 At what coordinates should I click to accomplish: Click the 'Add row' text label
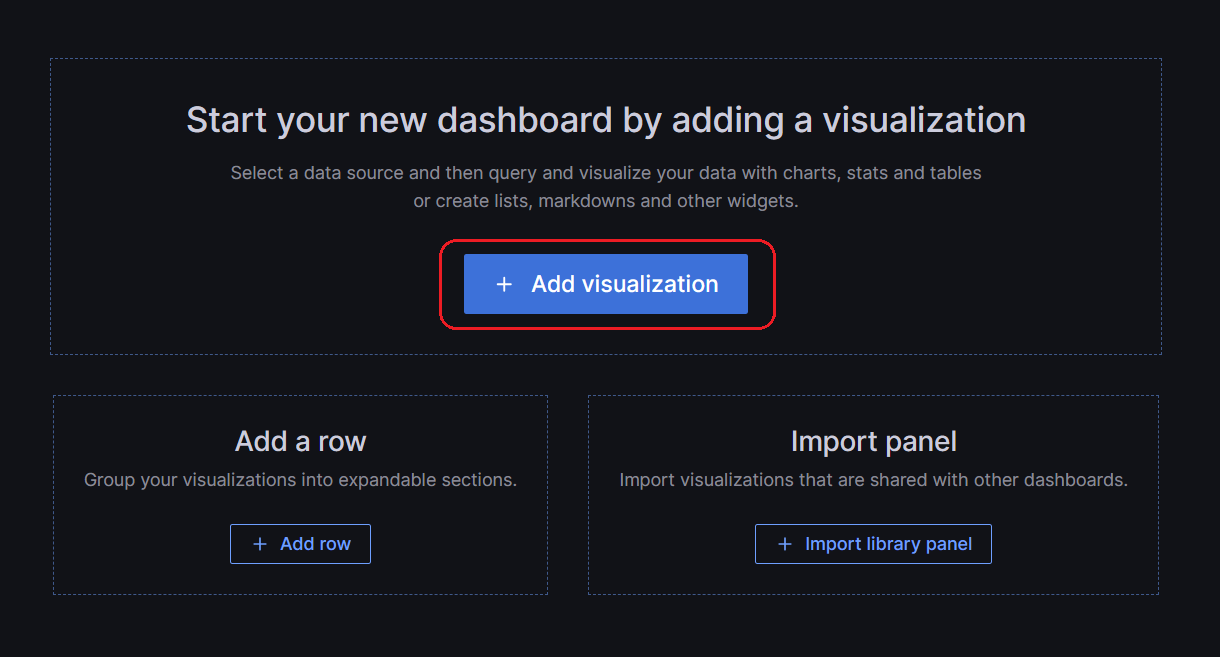pyautogui.click(x=315, y=544)
